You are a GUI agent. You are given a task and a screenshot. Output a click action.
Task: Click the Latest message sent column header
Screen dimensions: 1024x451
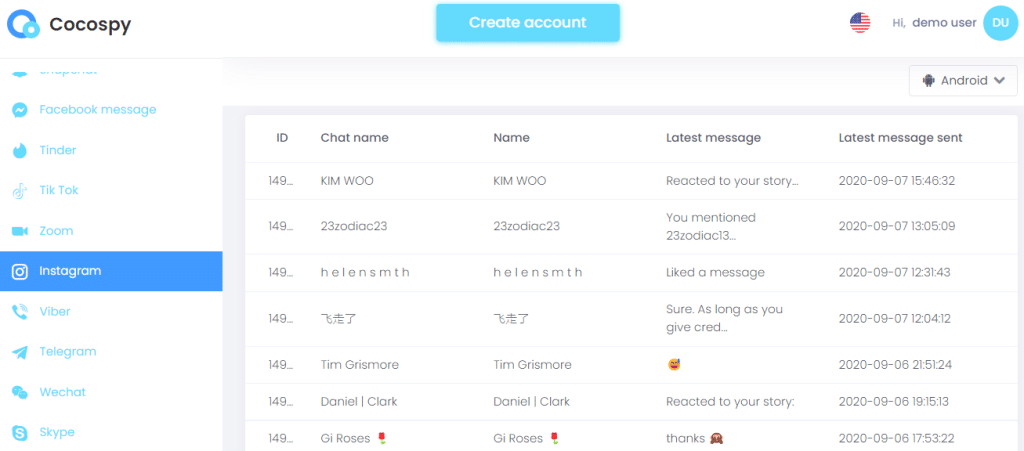[901, 138]
